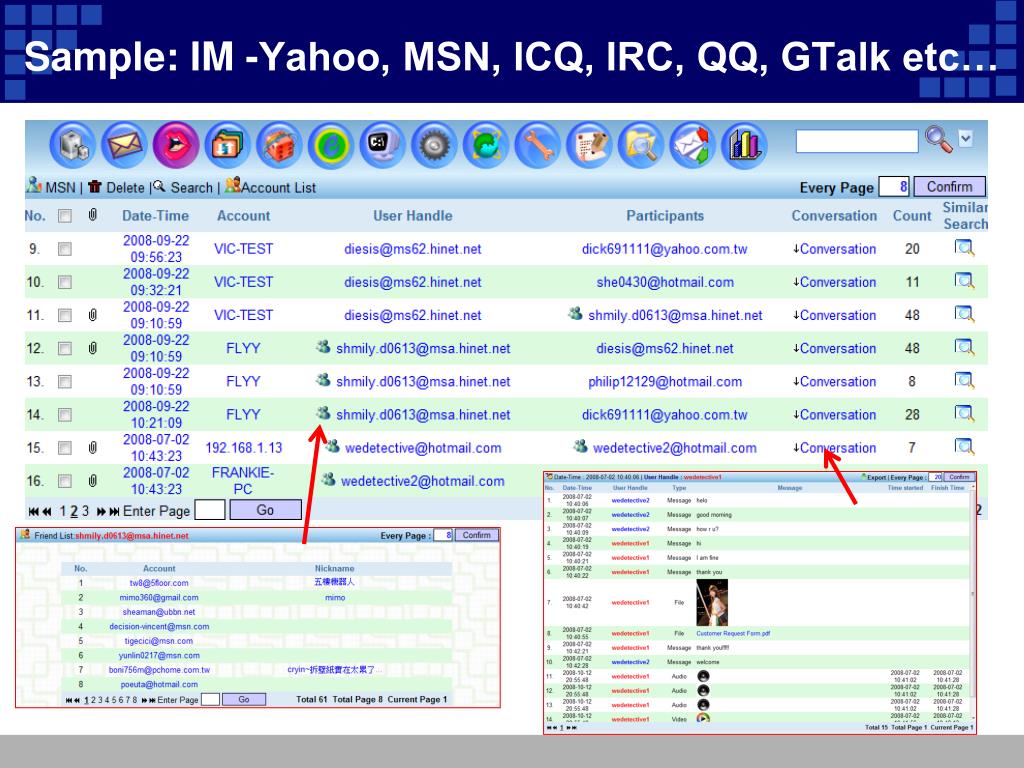Open the email envelope toolbar icon
The height and width of the screenshot is (768, 1024).
point(124,145)
